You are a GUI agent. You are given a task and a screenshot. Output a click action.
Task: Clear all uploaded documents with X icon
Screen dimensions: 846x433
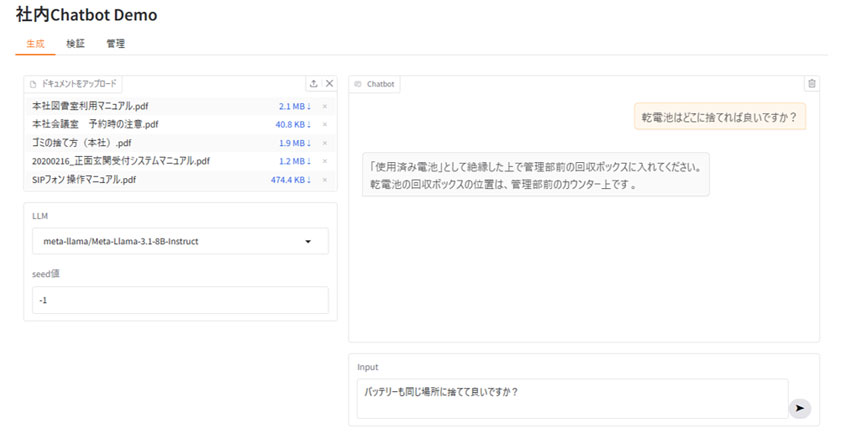click(329, 84)
